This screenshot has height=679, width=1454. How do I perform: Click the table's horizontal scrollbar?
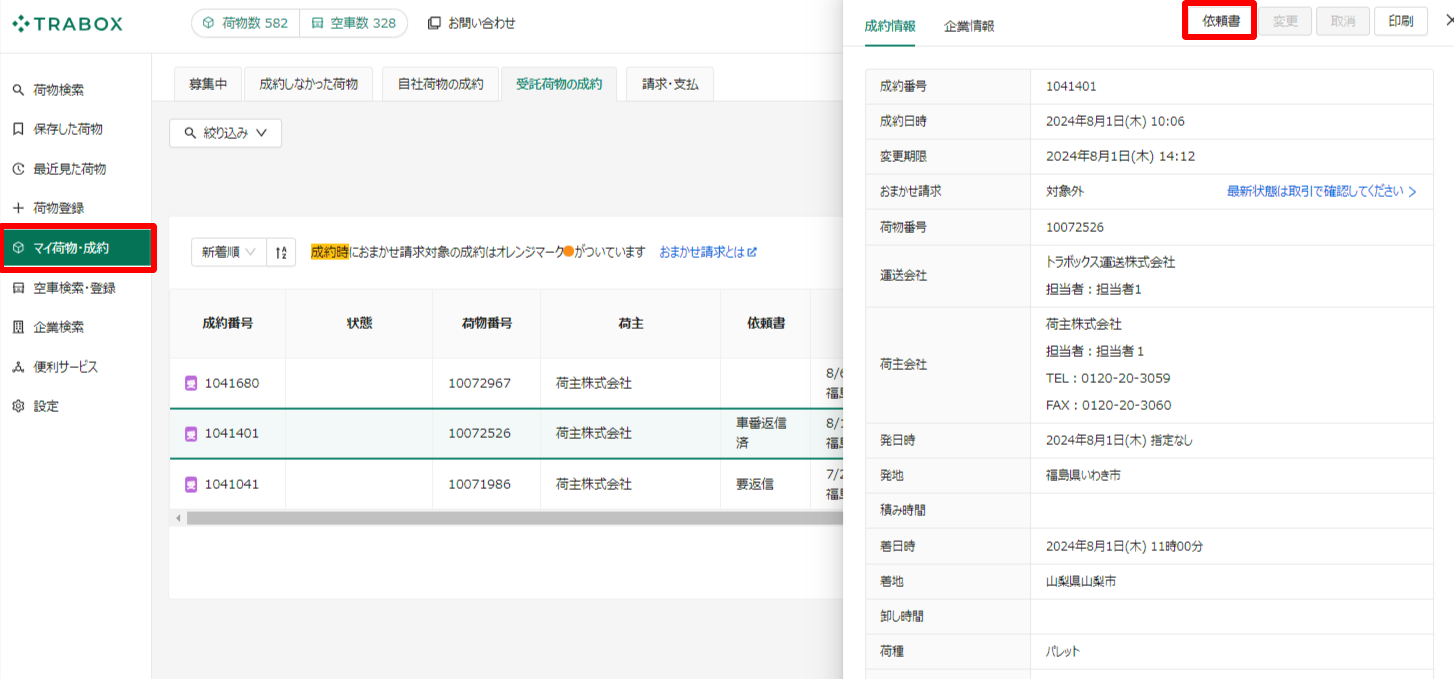(x=513, y=518)
